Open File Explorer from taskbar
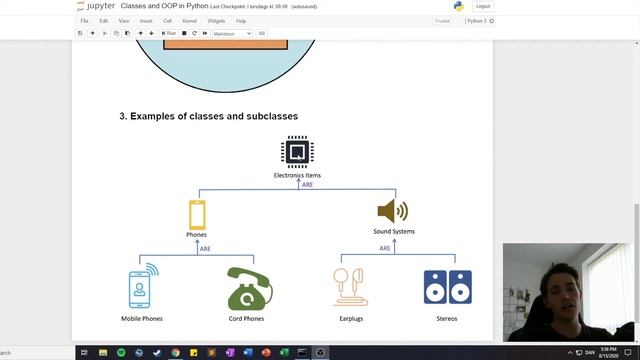640x360 pixels. [x=103, y=353]
